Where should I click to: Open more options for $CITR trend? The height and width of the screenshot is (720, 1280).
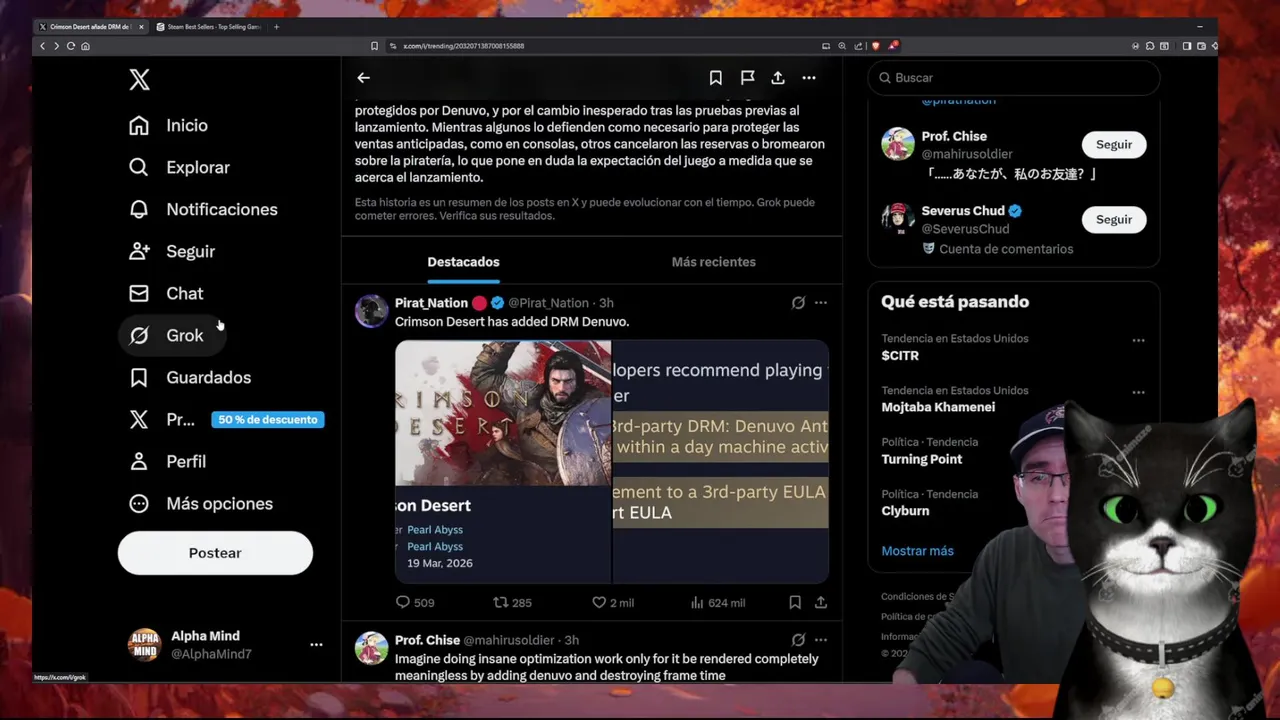pyautogui.click(x=1138, y=340)
